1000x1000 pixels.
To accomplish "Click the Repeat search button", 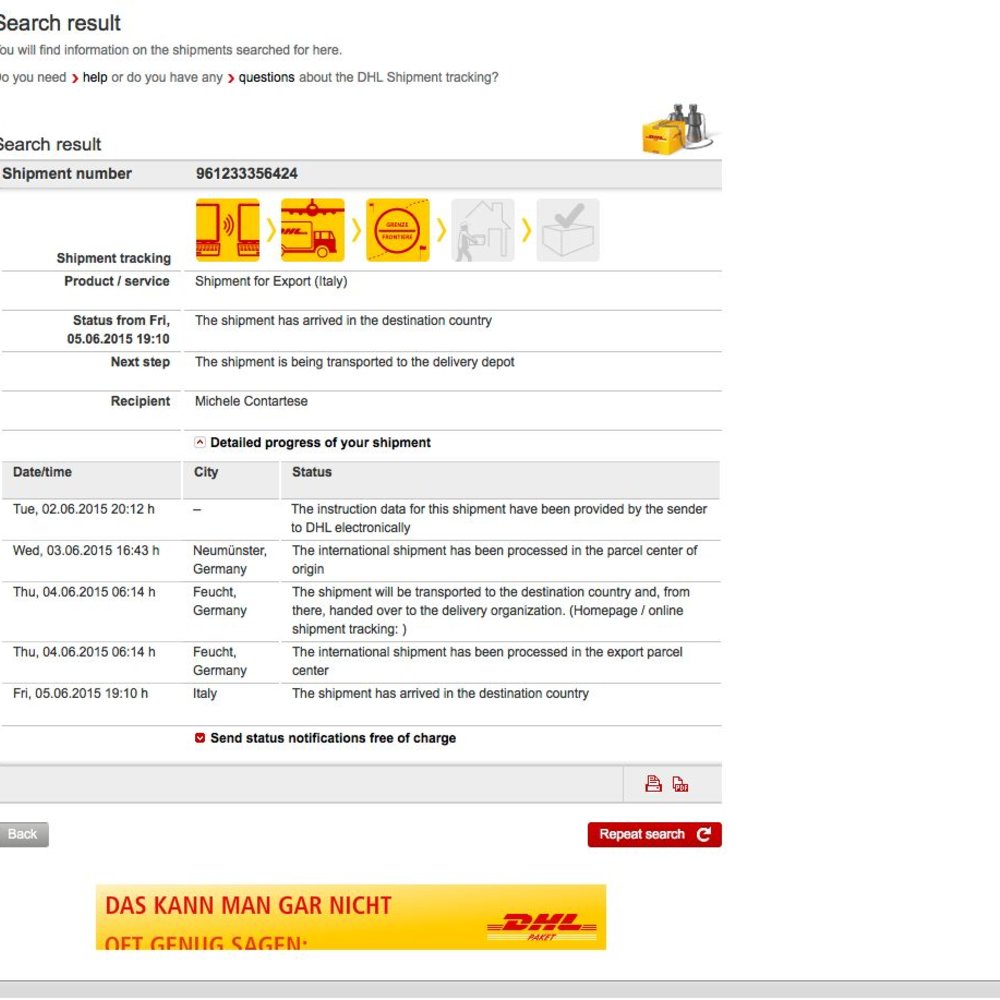I will coord(654,834).
